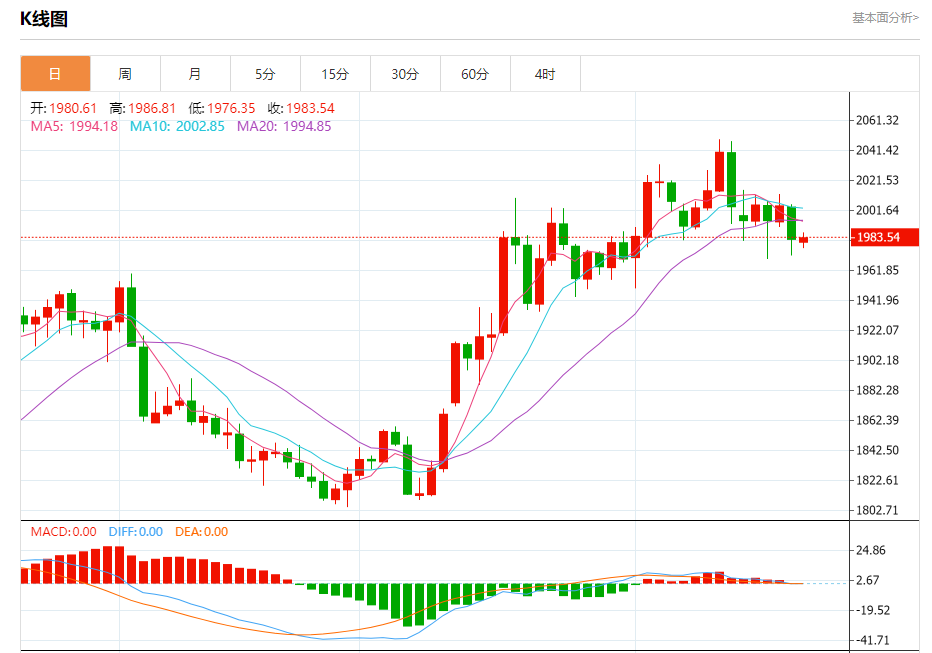Screen dimensions: 932x653
Task: Click the 2041.42 price axis label
Action: coord(877,150)
